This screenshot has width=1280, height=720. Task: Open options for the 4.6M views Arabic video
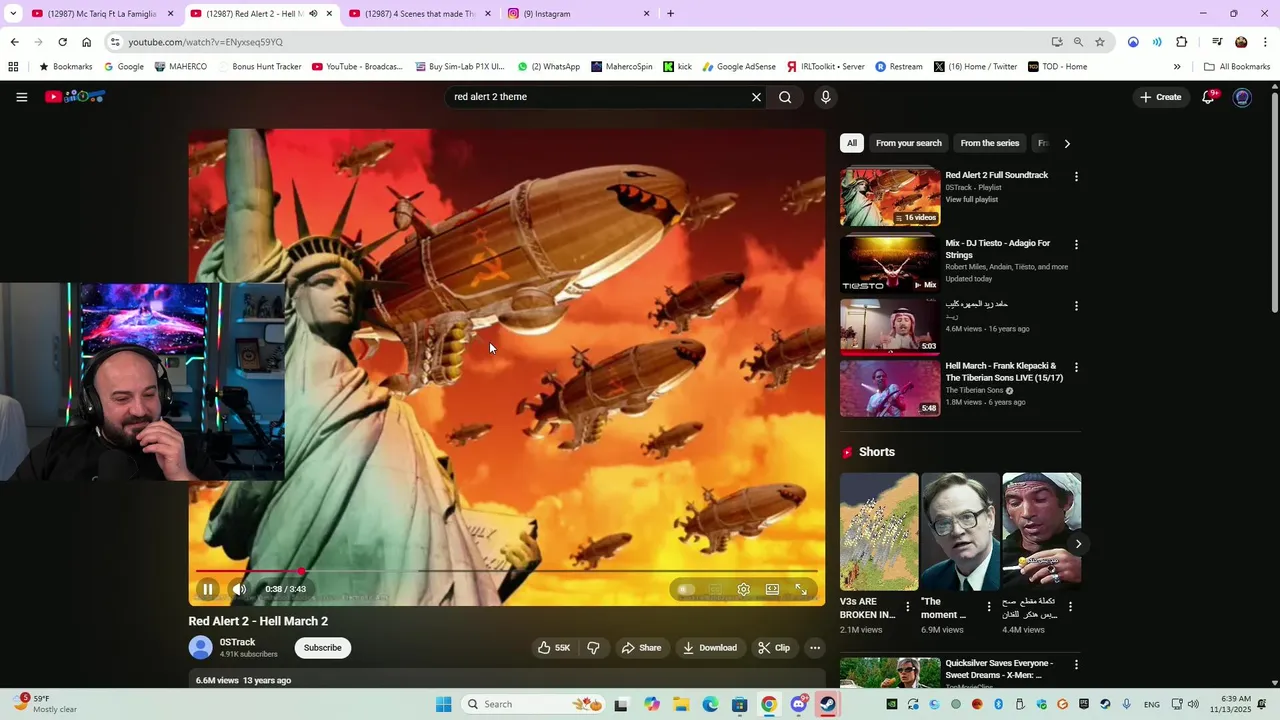[1076, 306]
